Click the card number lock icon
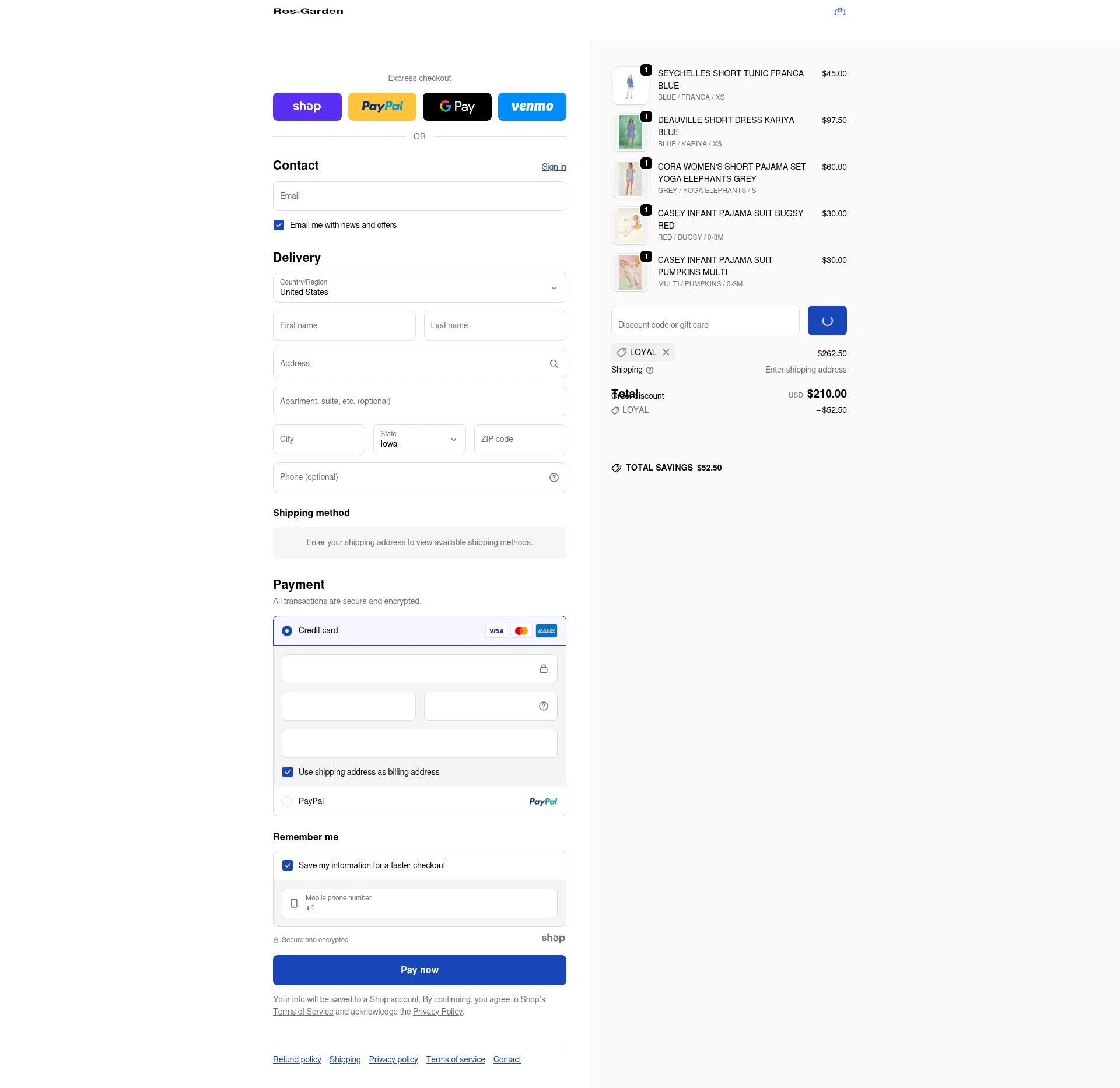1120x1088 pixels. pos(543,669)
